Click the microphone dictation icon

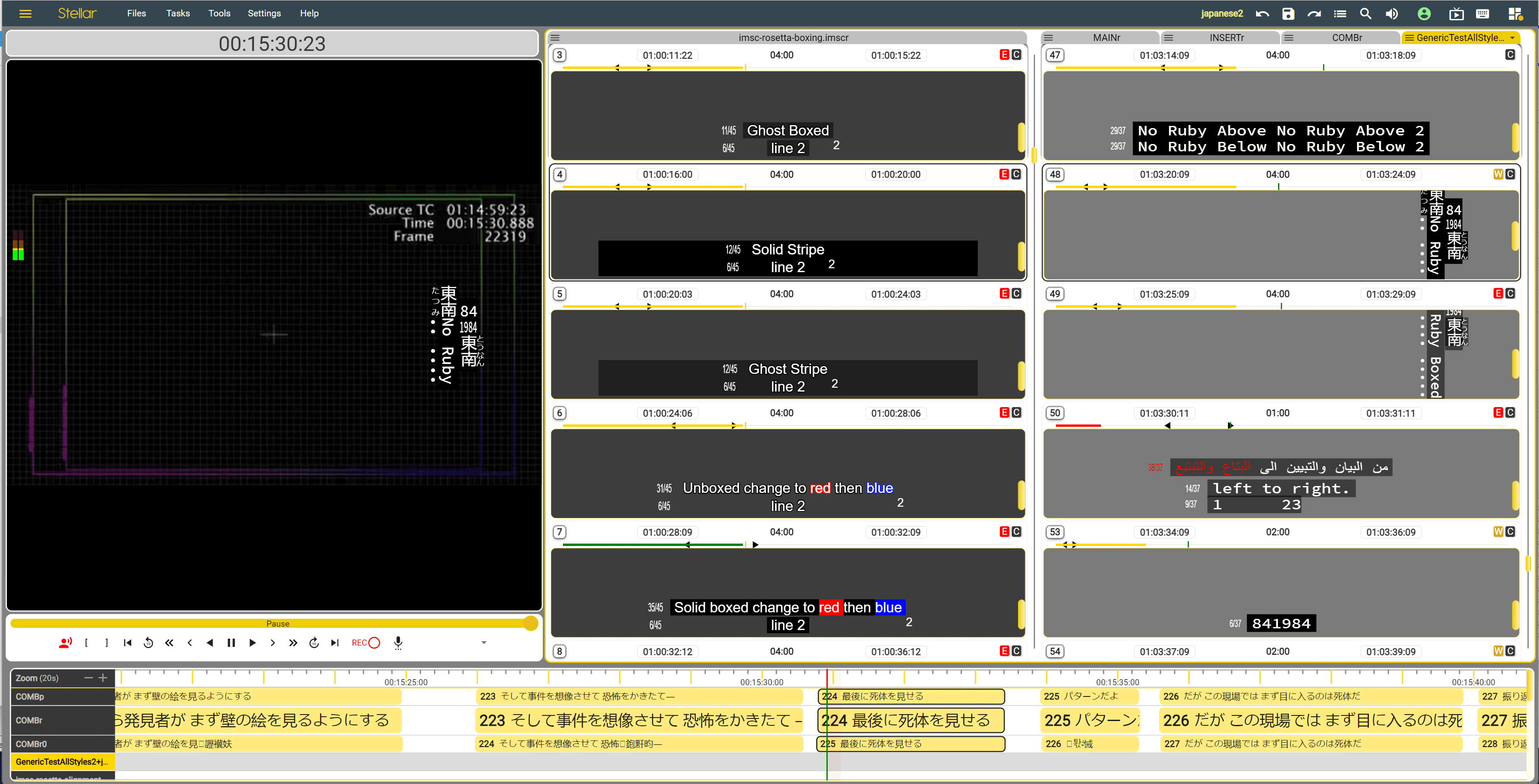398,643
